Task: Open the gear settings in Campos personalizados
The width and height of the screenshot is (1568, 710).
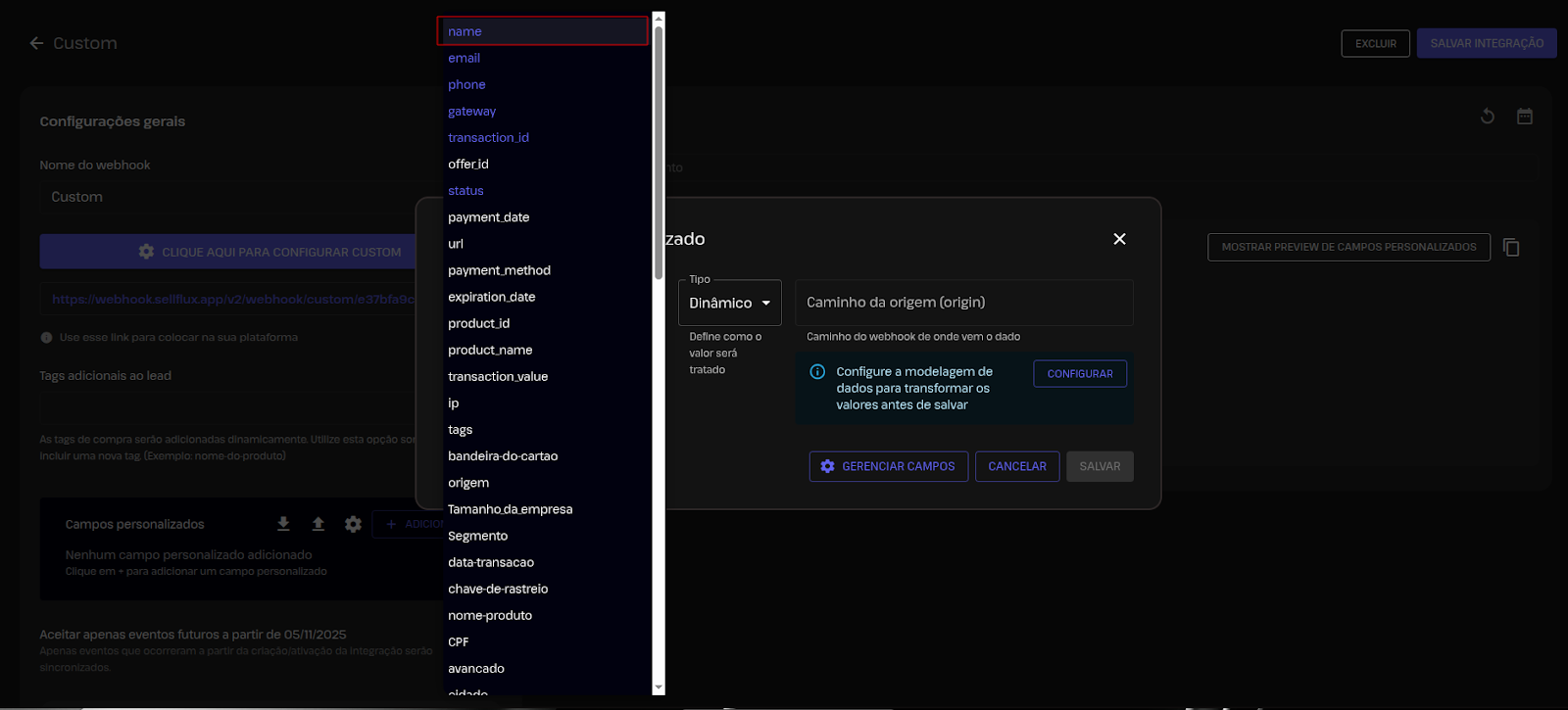Action: [x=353, y=524]
